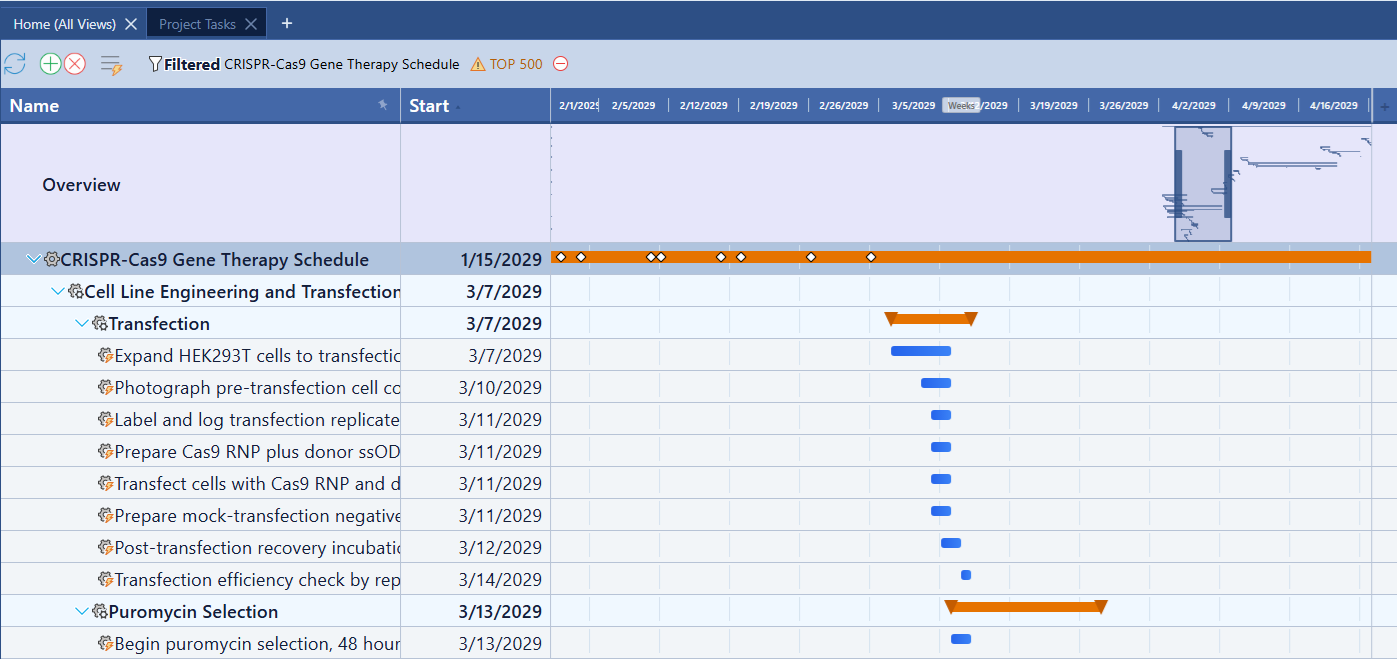Click gear icon of Cell Line Engineering row

pos(76,292)
